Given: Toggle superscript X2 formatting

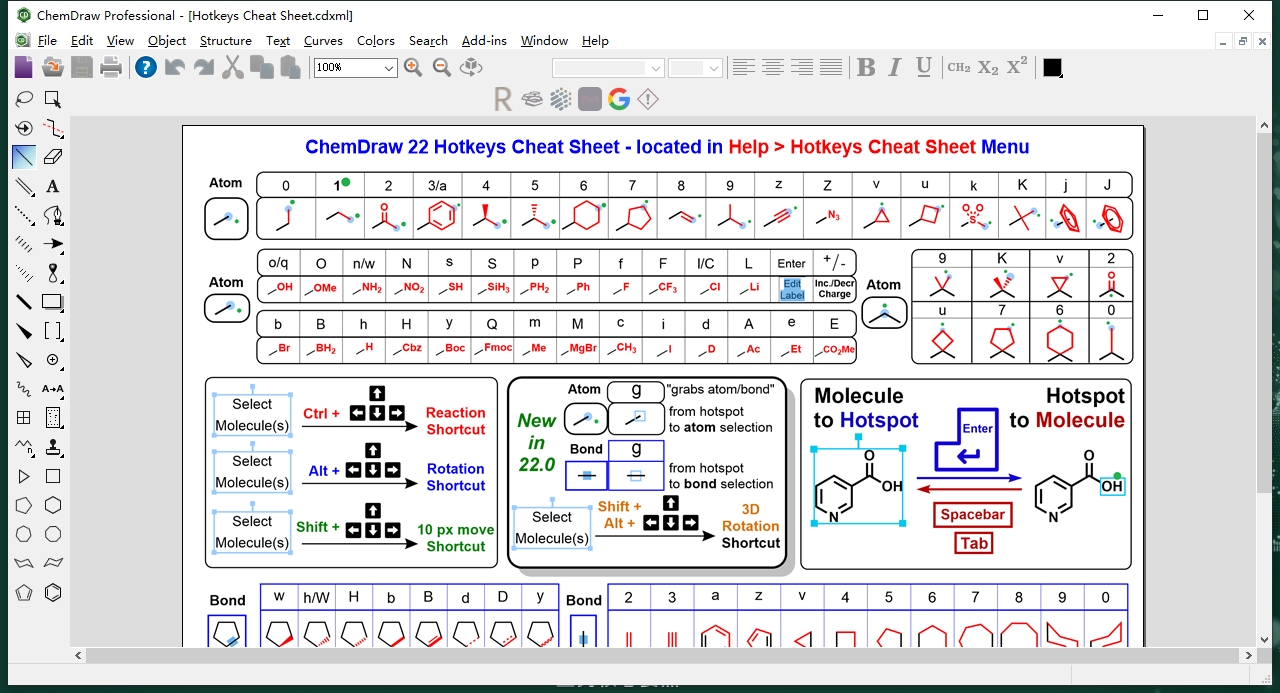Looking at the screenshot, I should tap(1017, 67).
